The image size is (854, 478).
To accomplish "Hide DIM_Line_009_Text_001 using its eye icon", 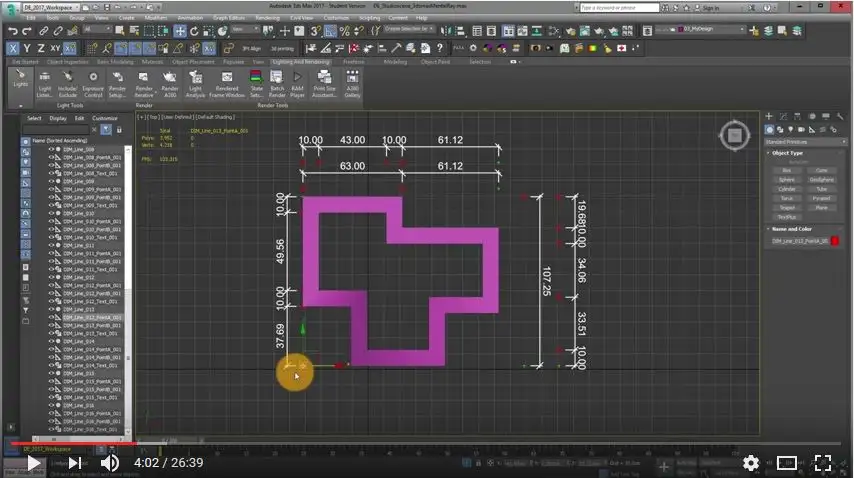I will point(52,205).
